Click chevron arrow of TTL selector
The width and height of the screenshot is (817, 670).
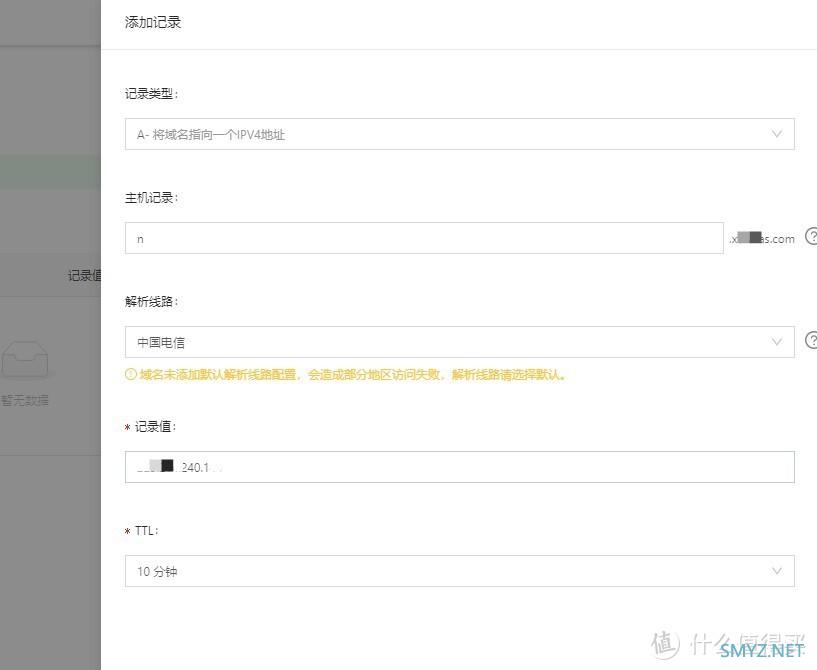click(x=776, y=571)
